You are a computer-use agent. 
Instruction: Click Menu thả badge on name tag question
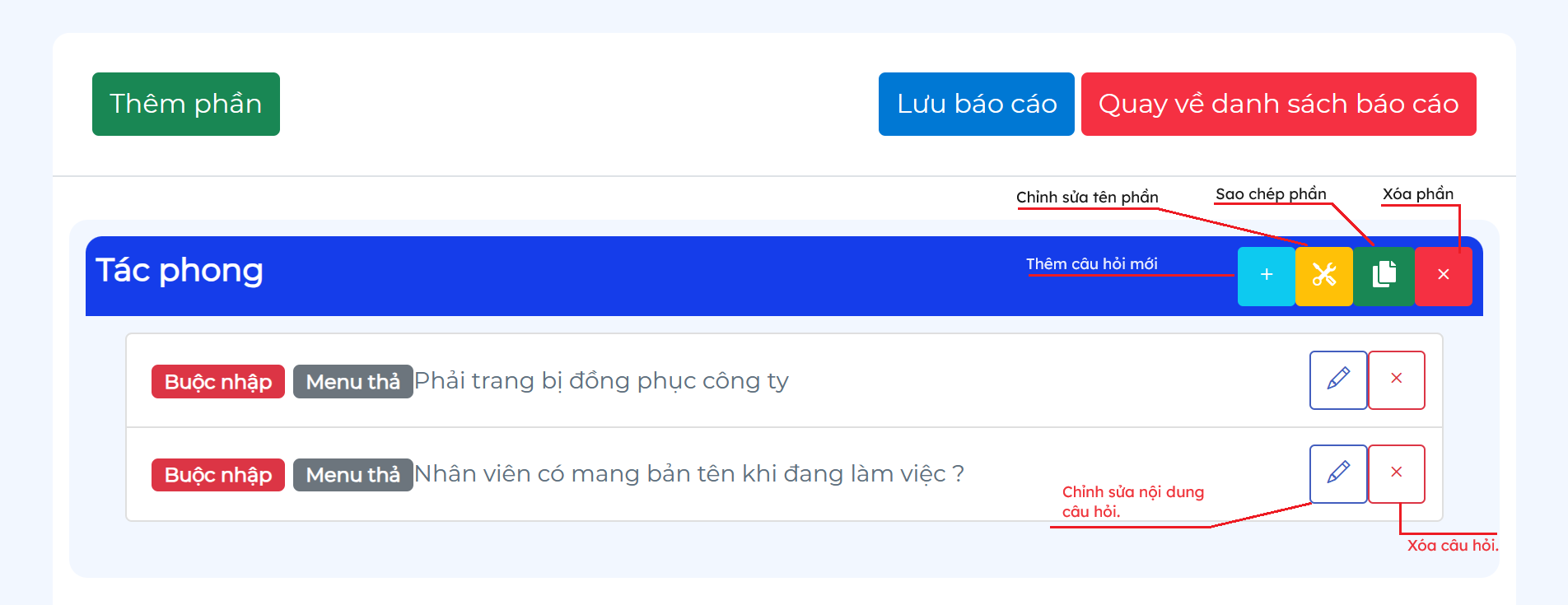tap(352, 475)
